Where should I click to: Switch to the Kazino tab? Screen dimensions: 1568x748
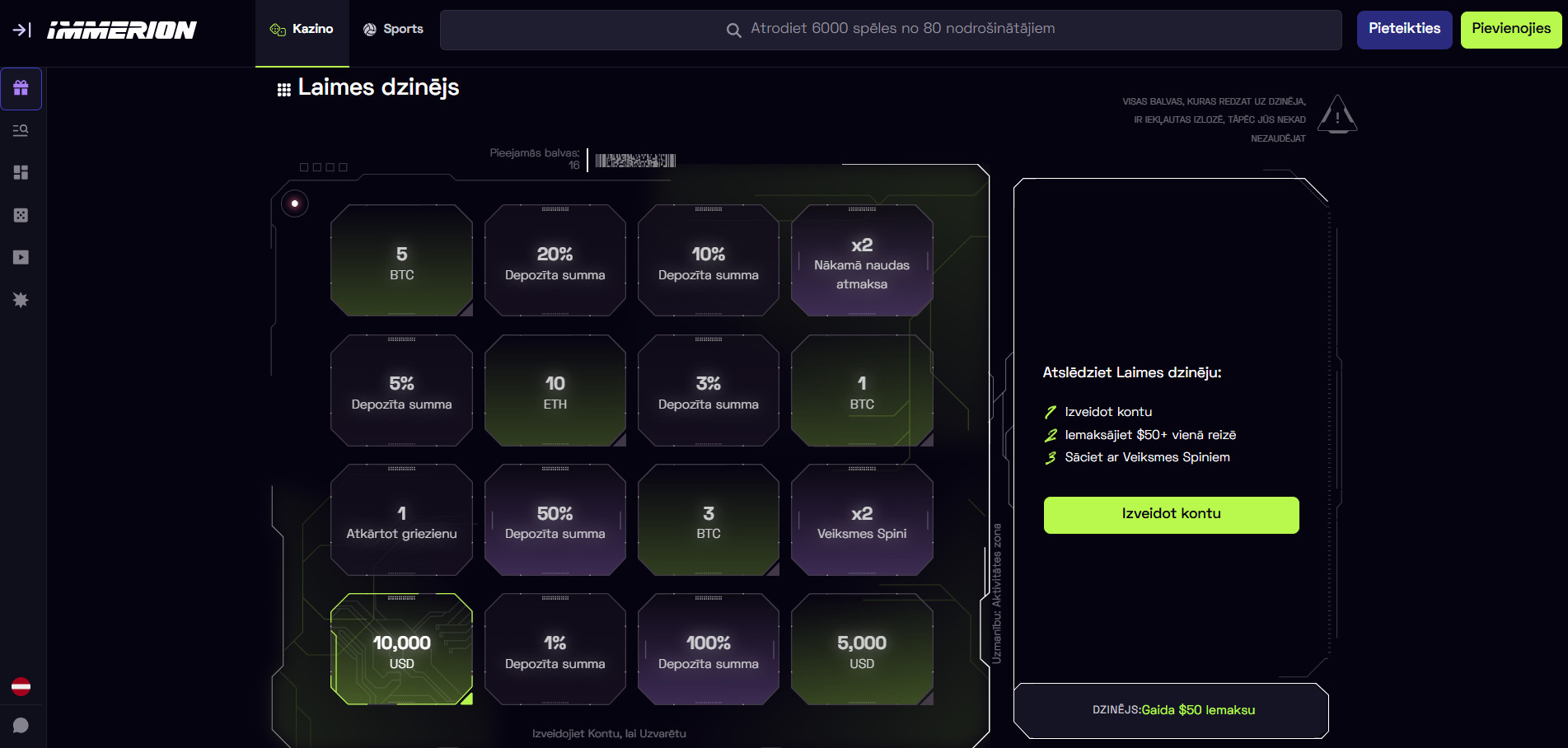click(x=302, y=29)
